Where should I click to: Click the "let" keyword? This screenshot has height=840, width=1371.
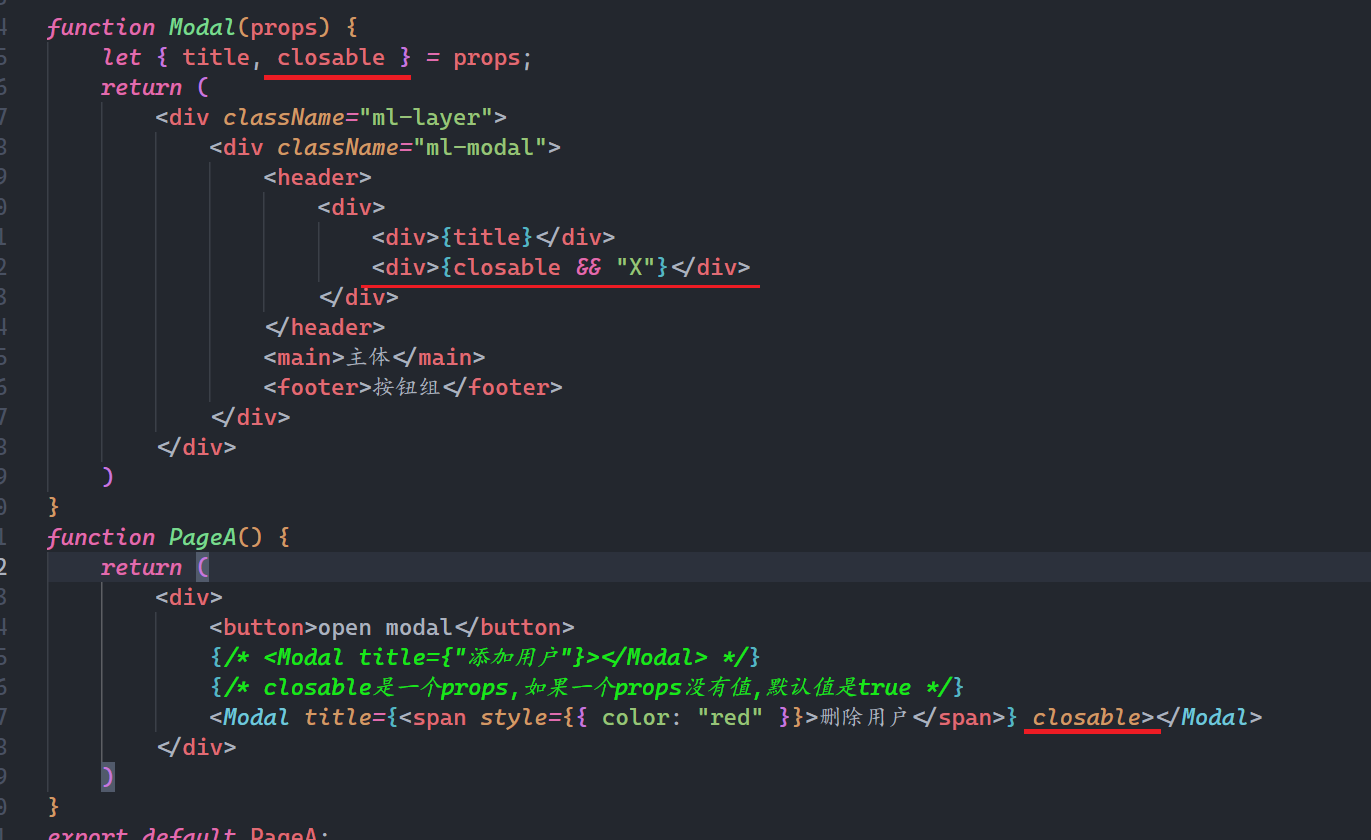coord(122,57)
